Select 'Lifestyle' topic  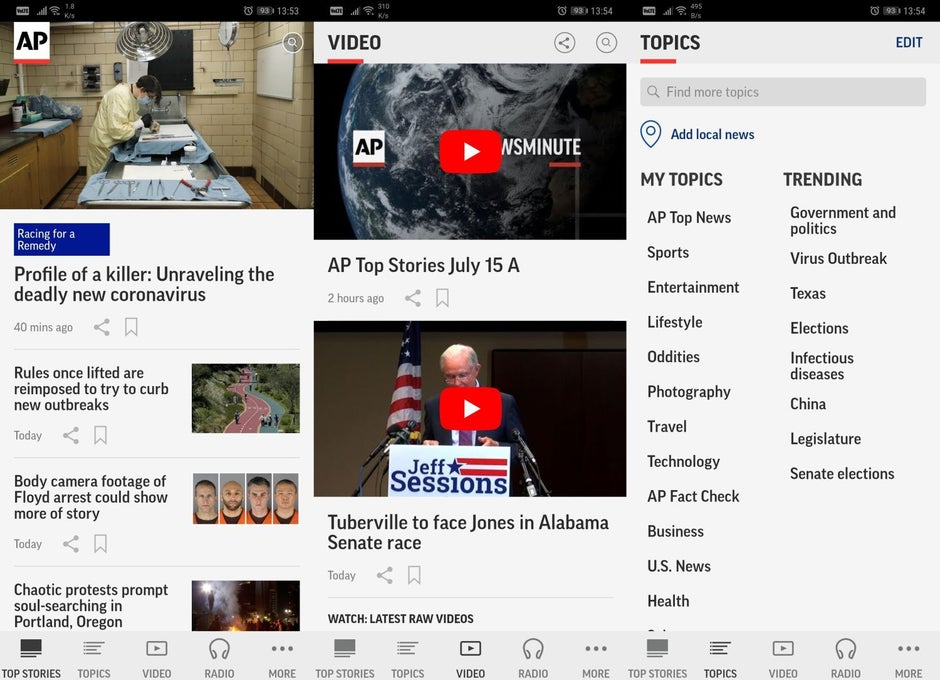pyautogui.click(x=674, y=322)
